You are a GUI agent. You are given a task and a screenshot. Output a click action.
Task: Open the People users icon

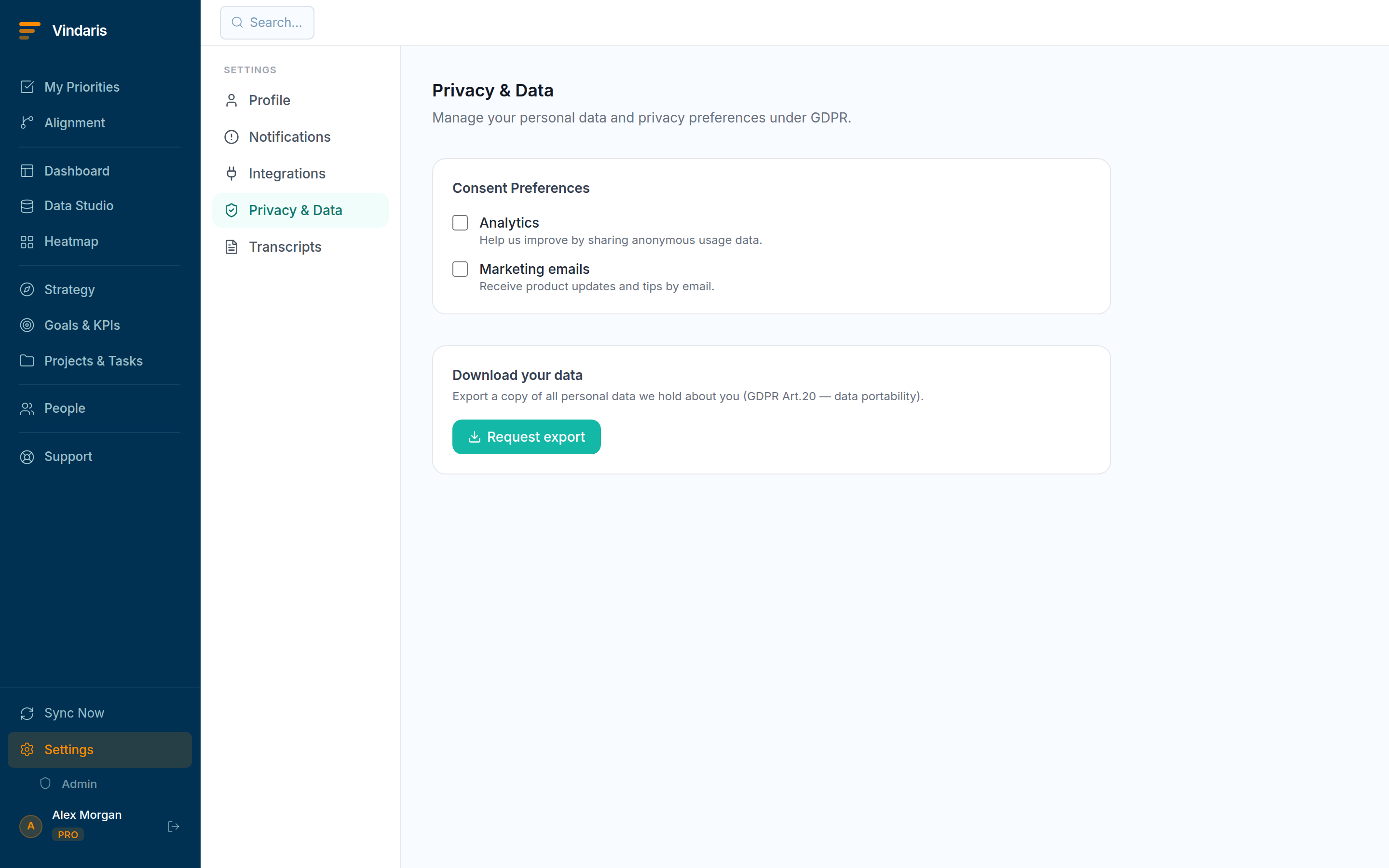[x=27, y=408]
